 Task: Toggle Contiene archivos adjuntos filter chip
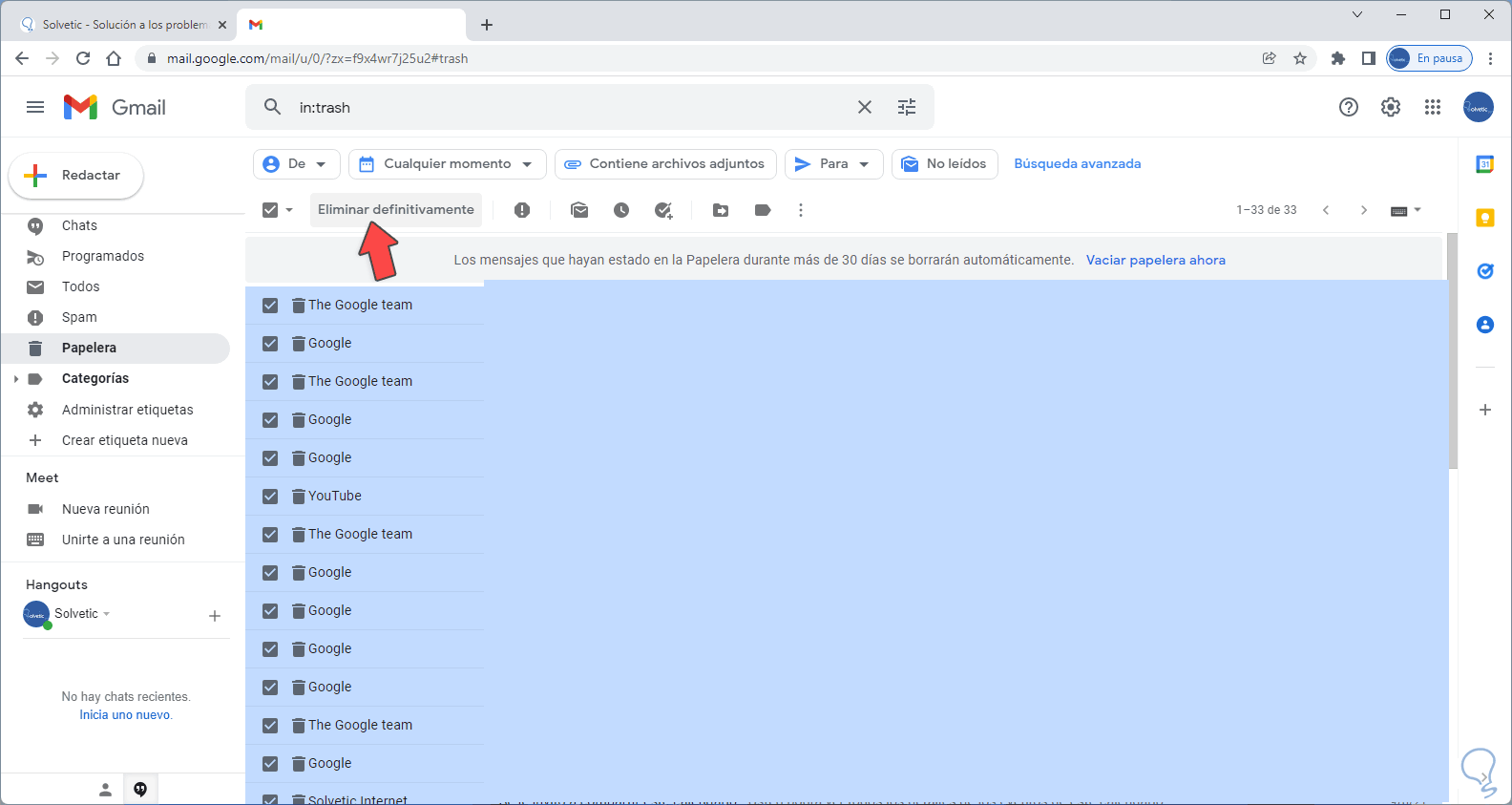[665, 164]
